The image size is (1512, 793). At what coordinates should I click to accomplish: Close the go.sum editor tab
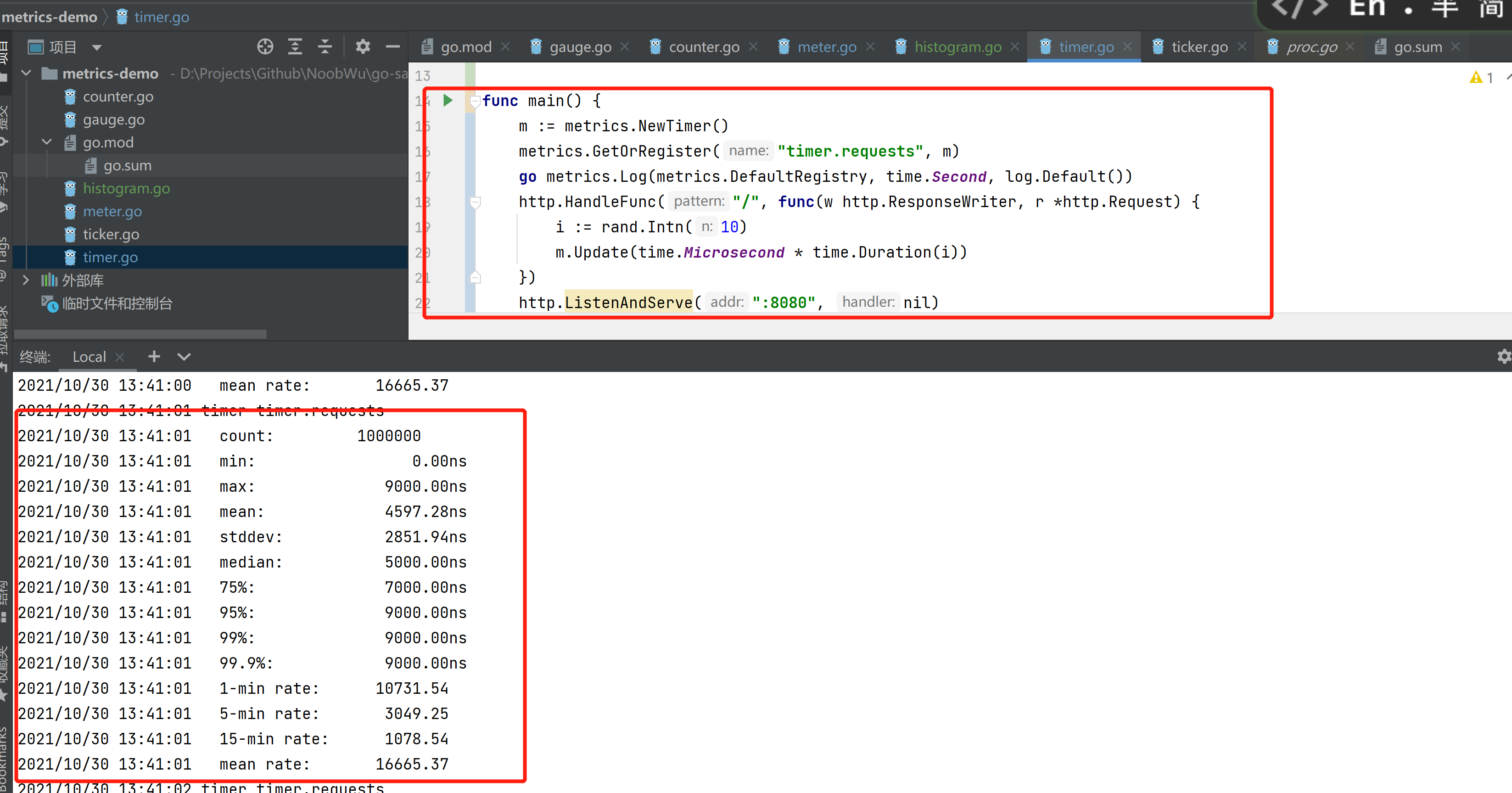pyautogui.click(x=1456, y=46)
